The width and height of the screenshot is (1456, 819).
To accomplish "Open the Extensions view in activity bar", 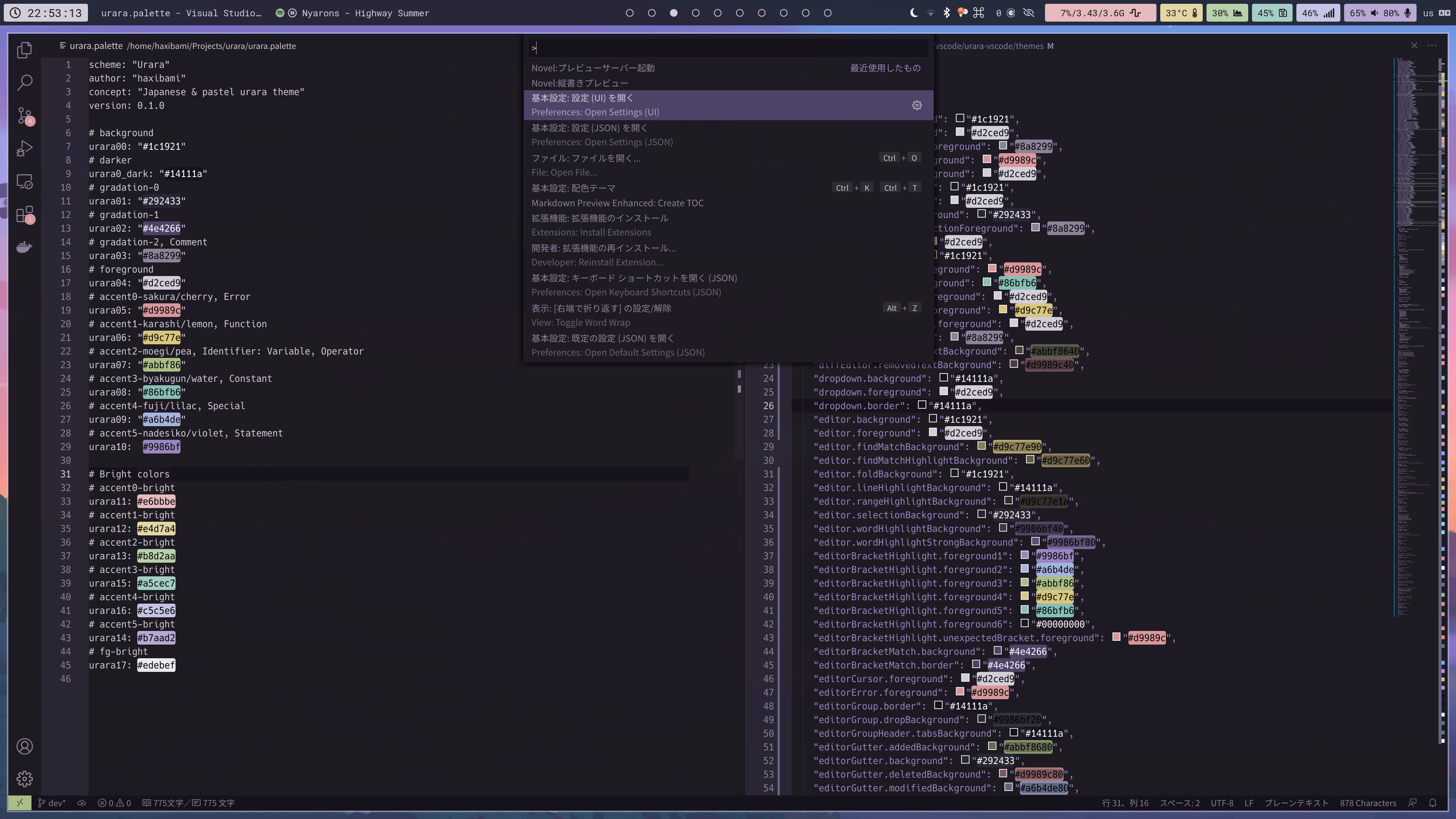I will click(x=24, y=214).
